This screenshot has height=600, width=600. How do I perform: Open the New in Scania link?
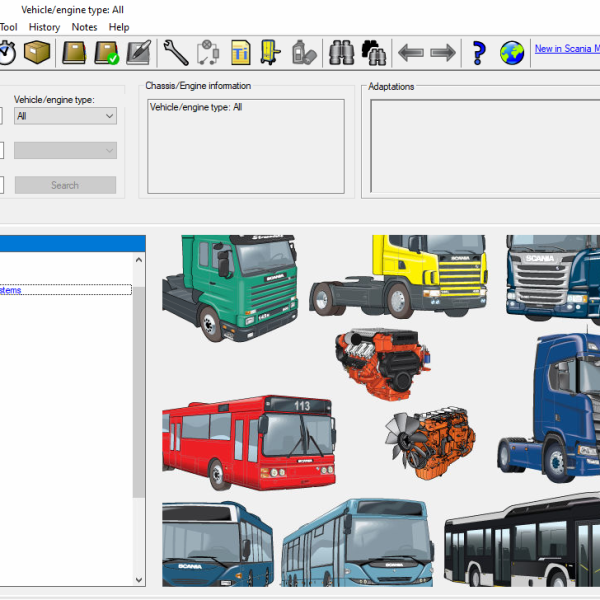click(567, 49)
